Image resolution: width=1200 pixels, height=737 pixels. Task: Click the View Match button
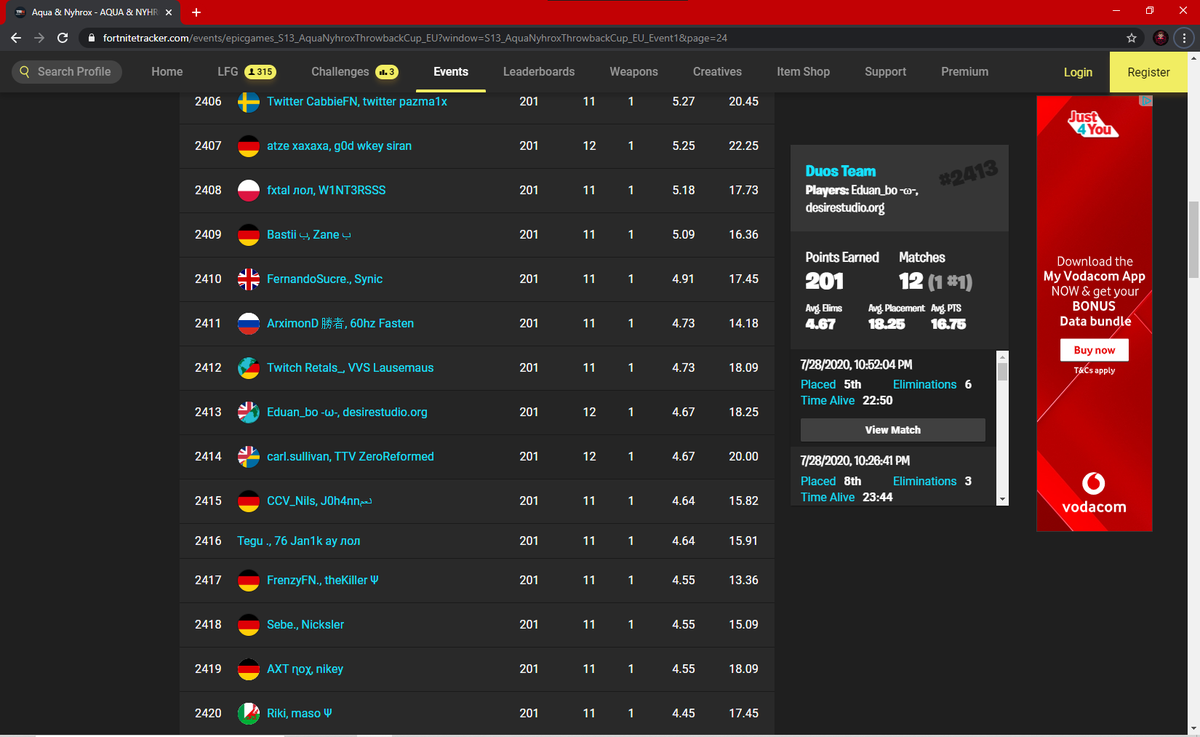893,430
